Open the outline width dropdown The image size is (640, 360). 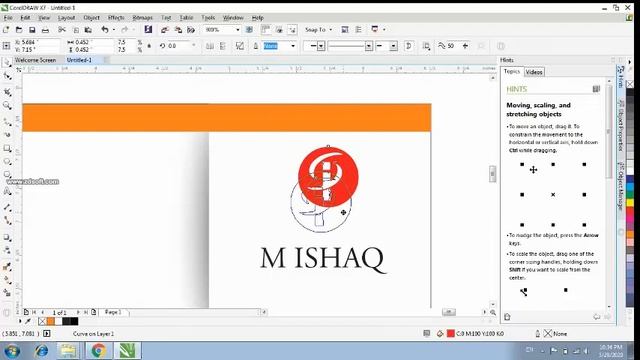(x=293, y=46)
